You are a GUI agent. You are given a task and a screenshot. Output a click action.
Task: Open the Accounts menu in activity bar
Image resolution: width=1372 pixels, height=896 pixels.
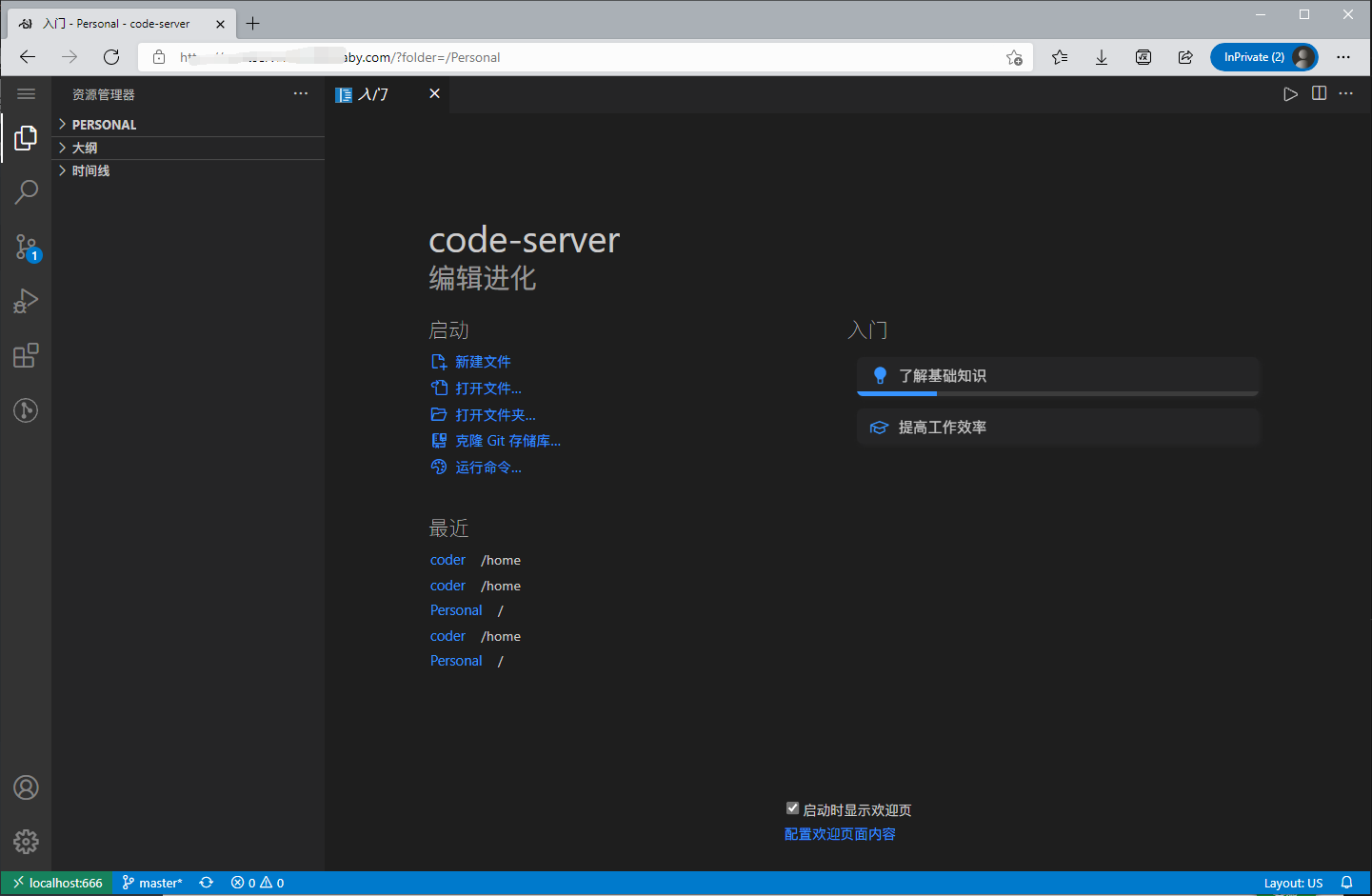tap(26, 787)
